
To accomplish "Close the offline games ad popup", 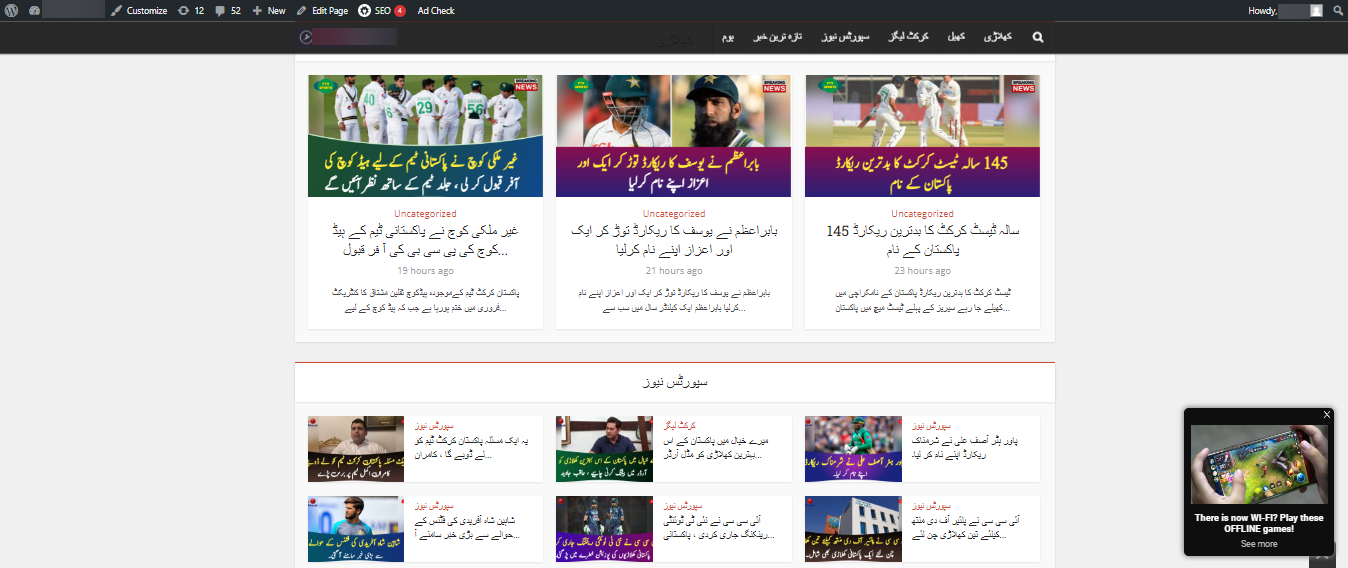I will (1327, 414).
